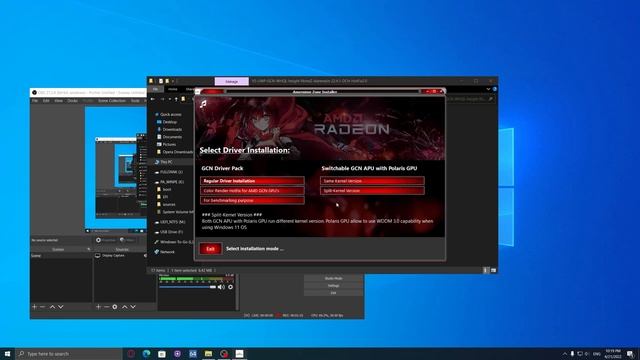Add a scene in OBS Scenes panel
Viewport: 640px width, 360px height.
(x=34, y=307)
